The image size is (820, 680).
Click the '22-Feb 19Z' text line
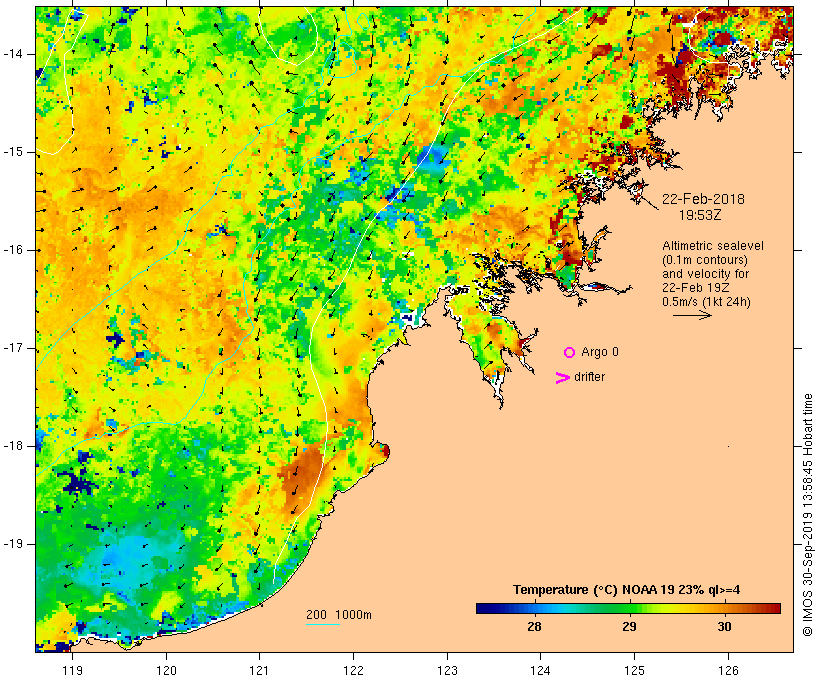coord(696,288)
